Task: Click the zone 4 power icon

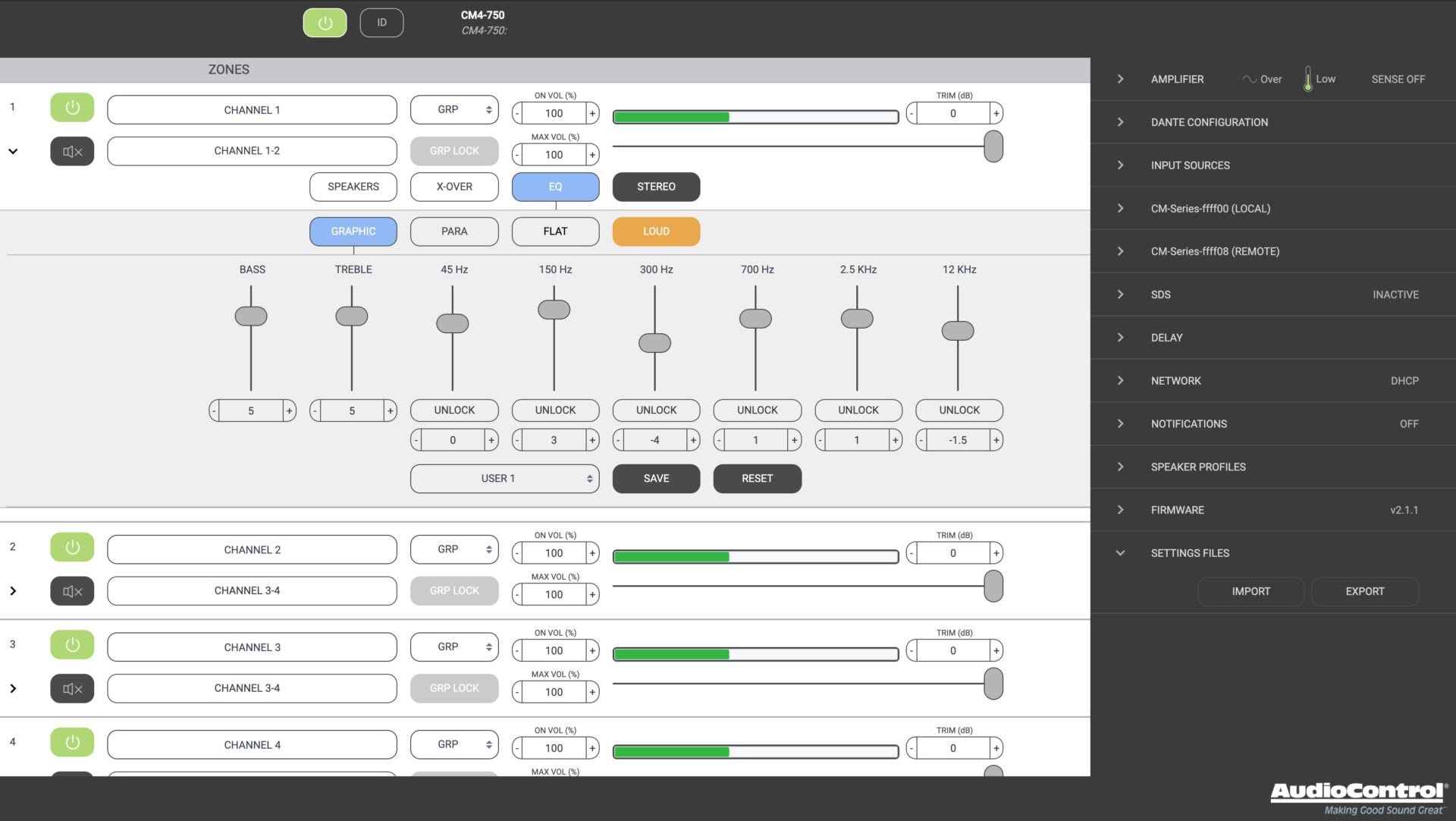Action: (72, 742)
